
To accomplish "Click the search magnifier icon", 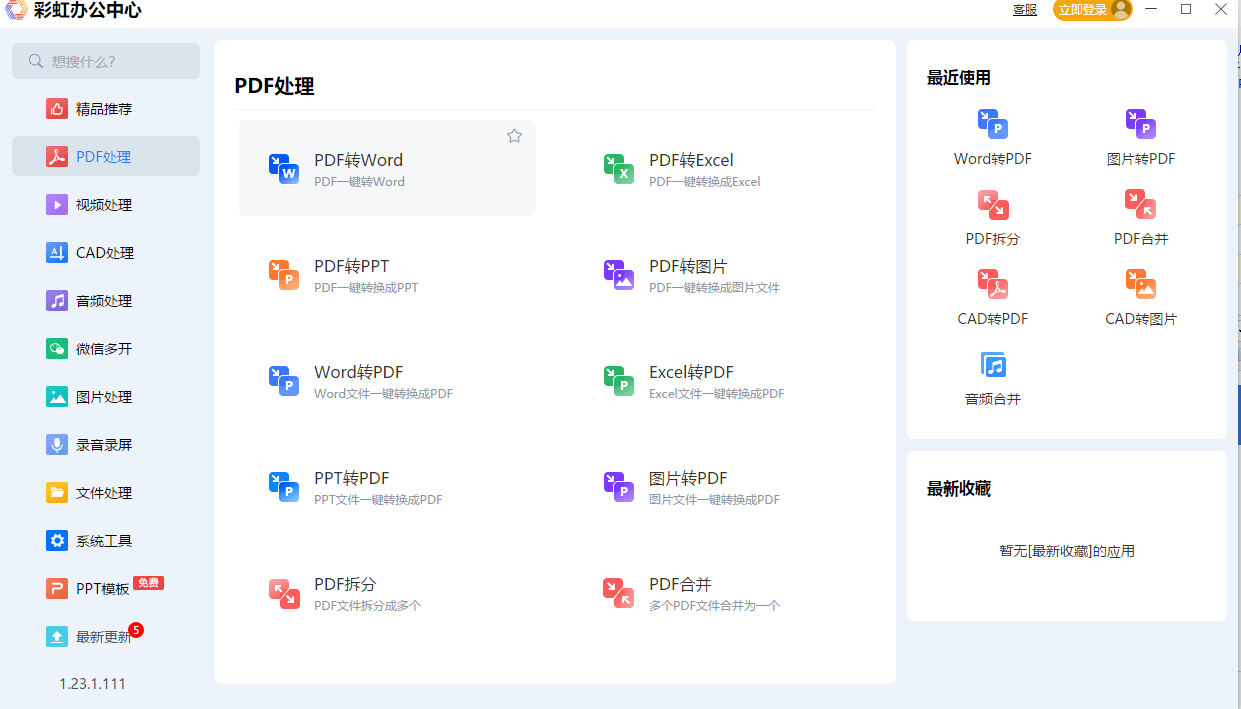I will 36,61.
